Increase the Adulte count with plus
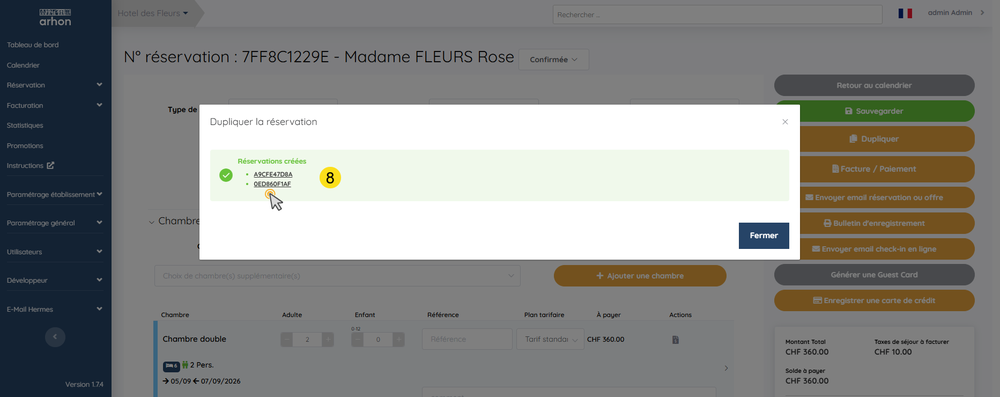 click(x=328, y=340)
